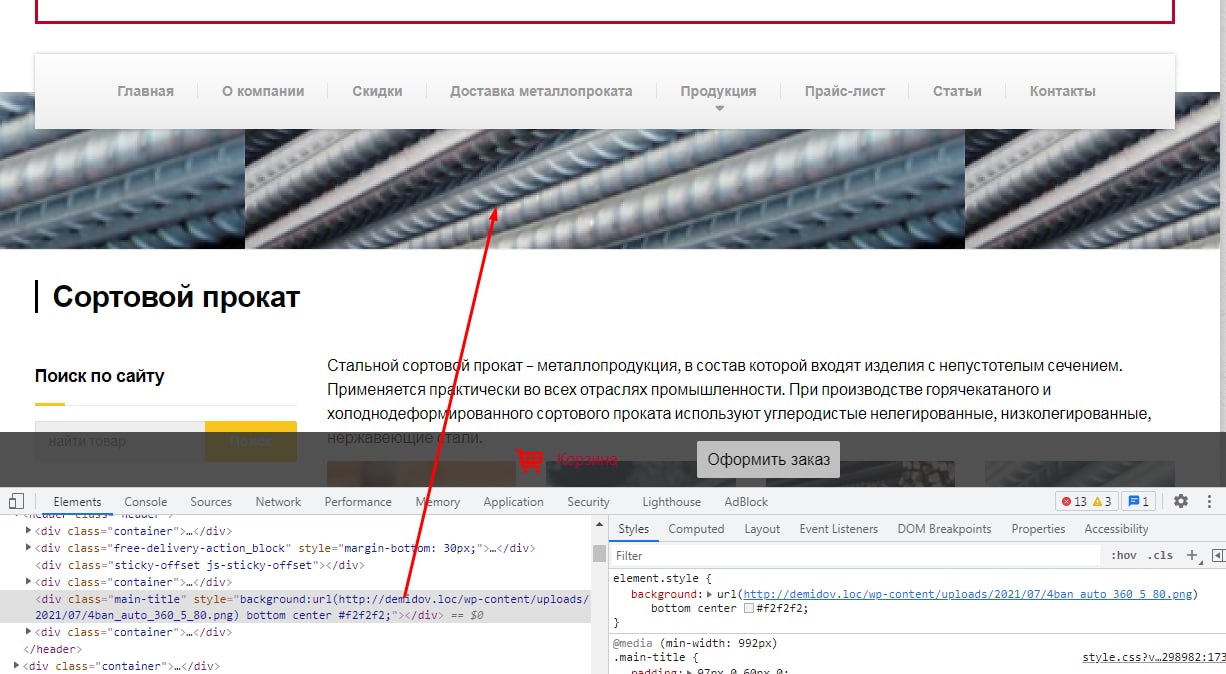1226x674 pixels.
Task: Open the AdBlock tab
Action: coord(746,502)
